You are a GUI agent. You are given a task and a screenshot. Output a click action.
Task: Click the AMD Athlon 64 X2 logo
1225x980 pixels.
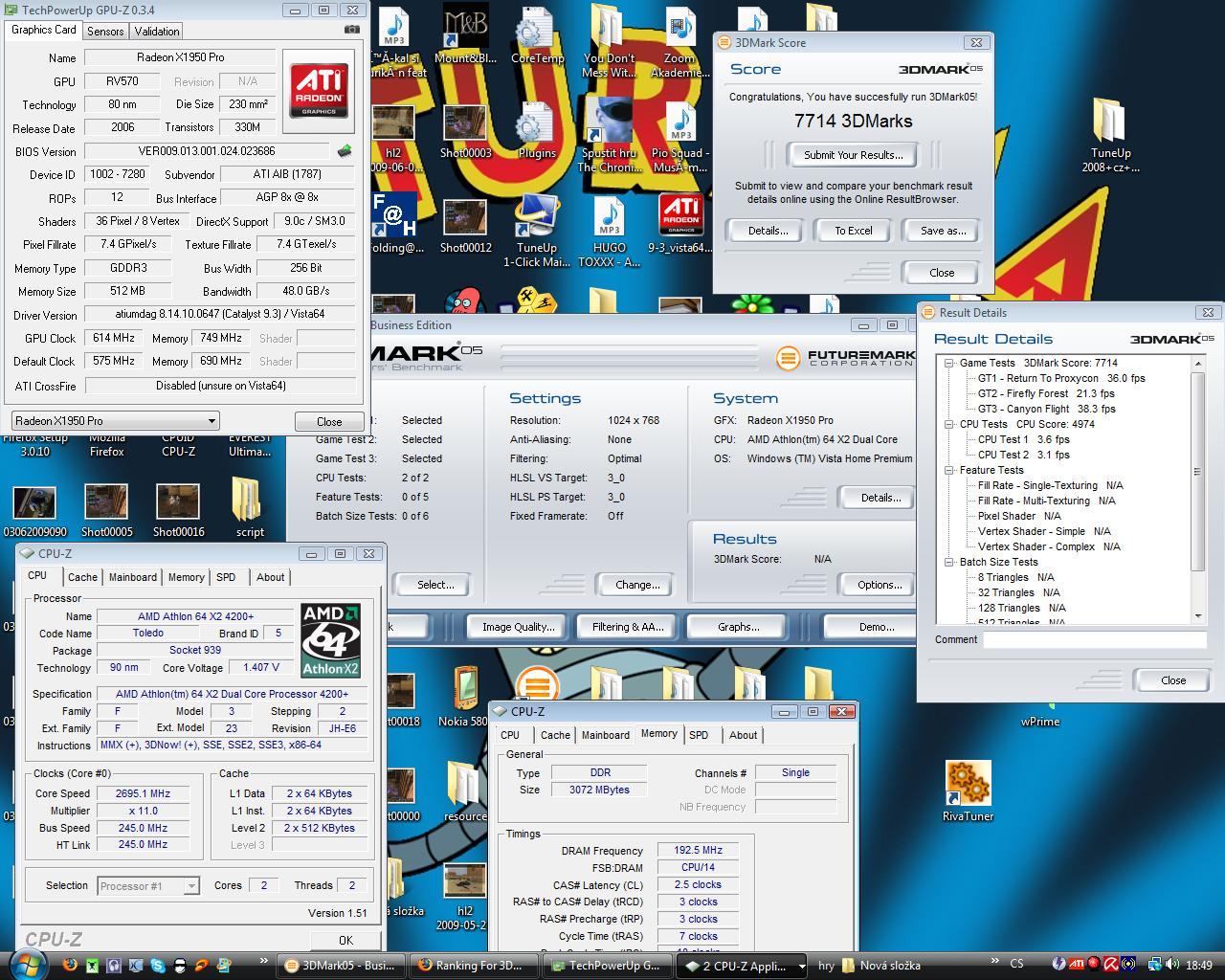(x=331, y=639)
